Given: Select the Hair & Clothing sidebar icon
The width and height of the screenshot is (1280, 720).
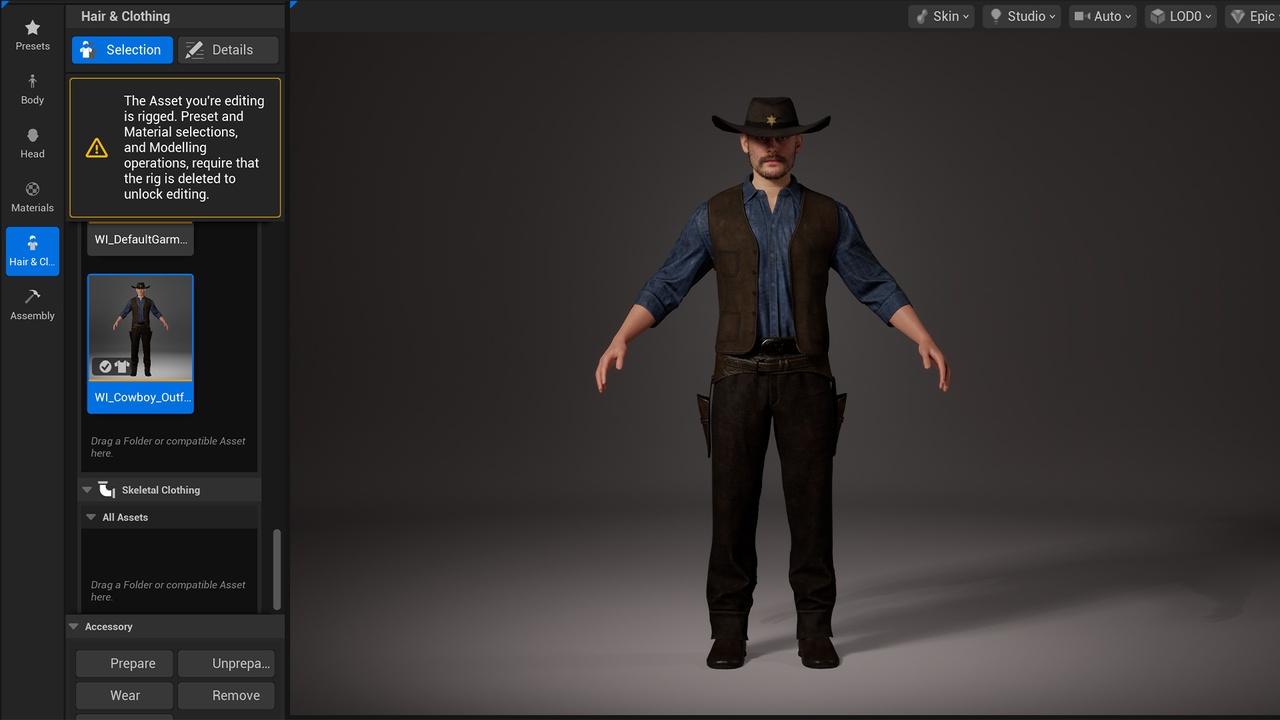Looking at the screenshot, I should coord(32,251).
